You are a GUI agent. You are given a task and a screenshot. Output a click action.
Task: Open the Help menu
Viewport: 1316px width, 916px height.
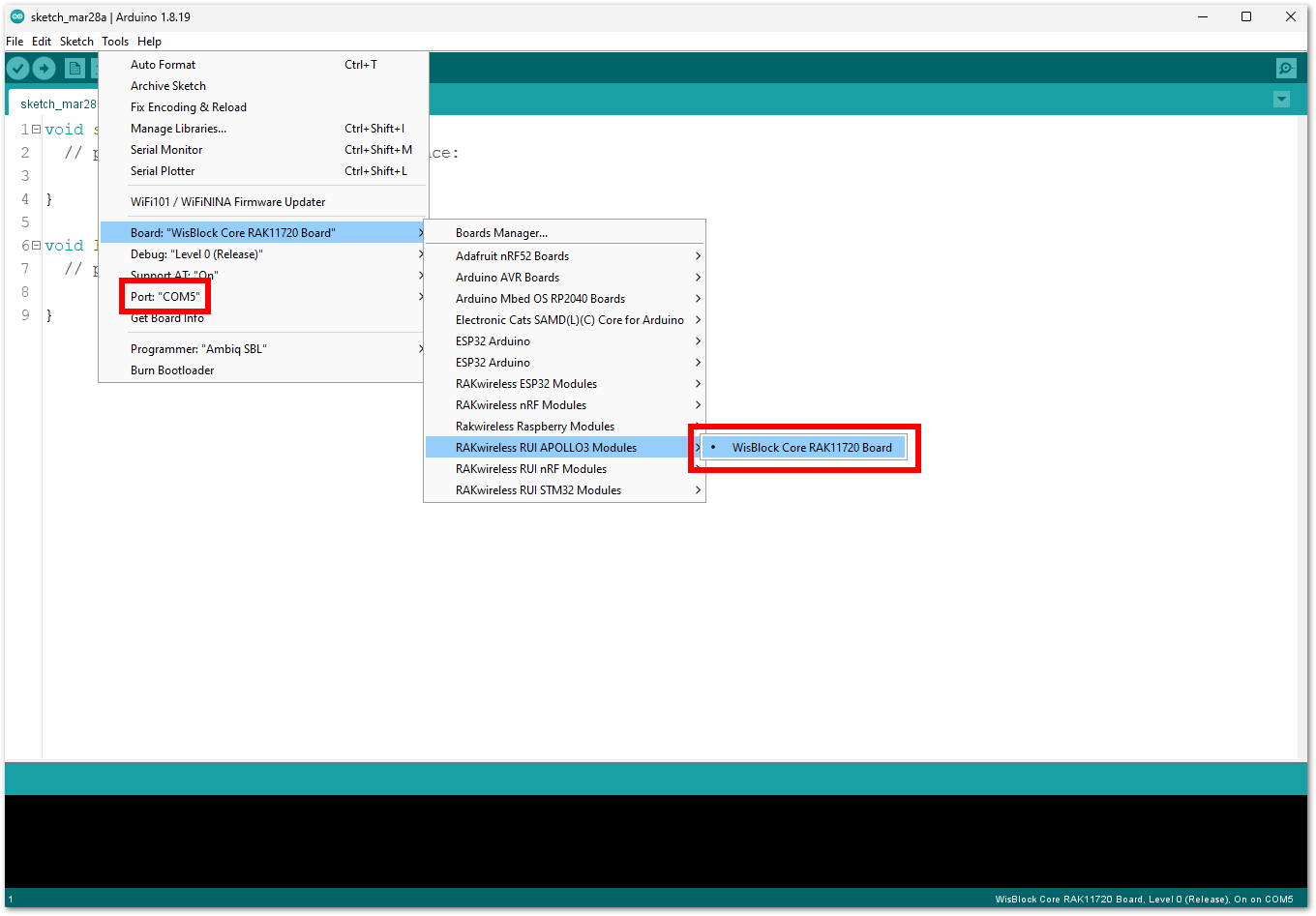coord(149,42)
